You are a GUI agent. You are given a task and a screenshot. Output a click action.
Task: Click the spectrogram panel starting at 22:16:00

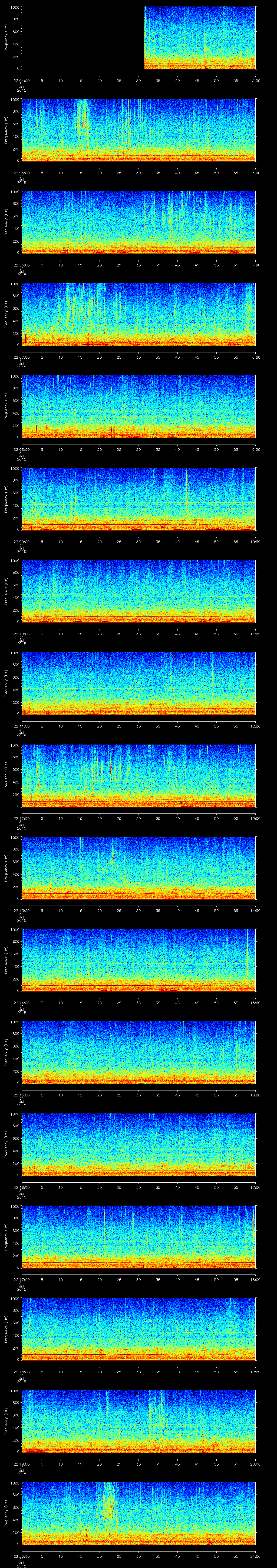138,1145
